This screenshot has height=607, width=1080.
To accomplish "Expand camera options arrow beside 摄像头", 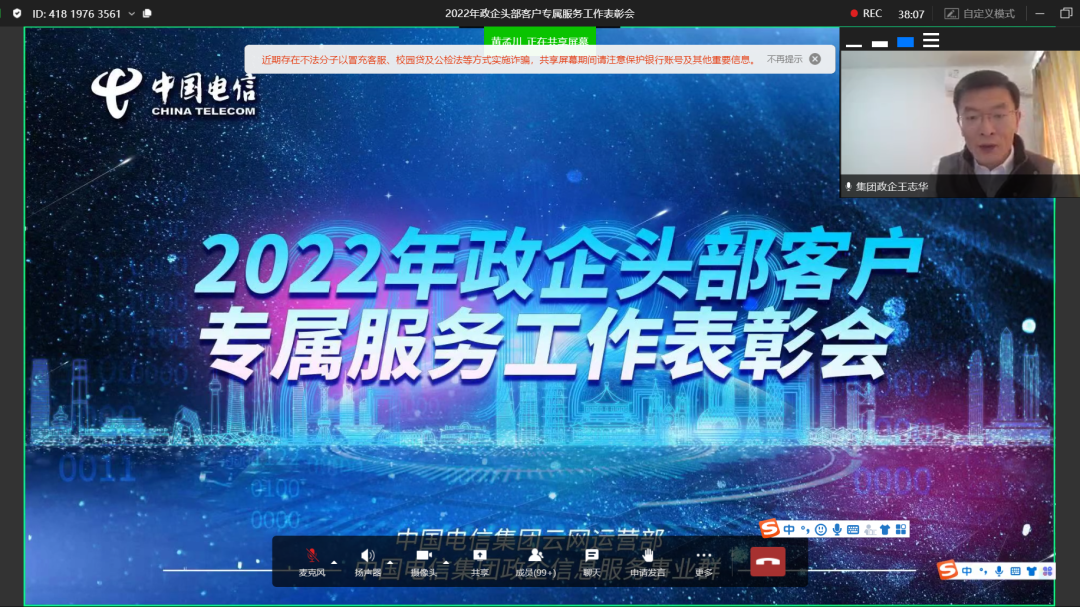I will coord(446,562).
